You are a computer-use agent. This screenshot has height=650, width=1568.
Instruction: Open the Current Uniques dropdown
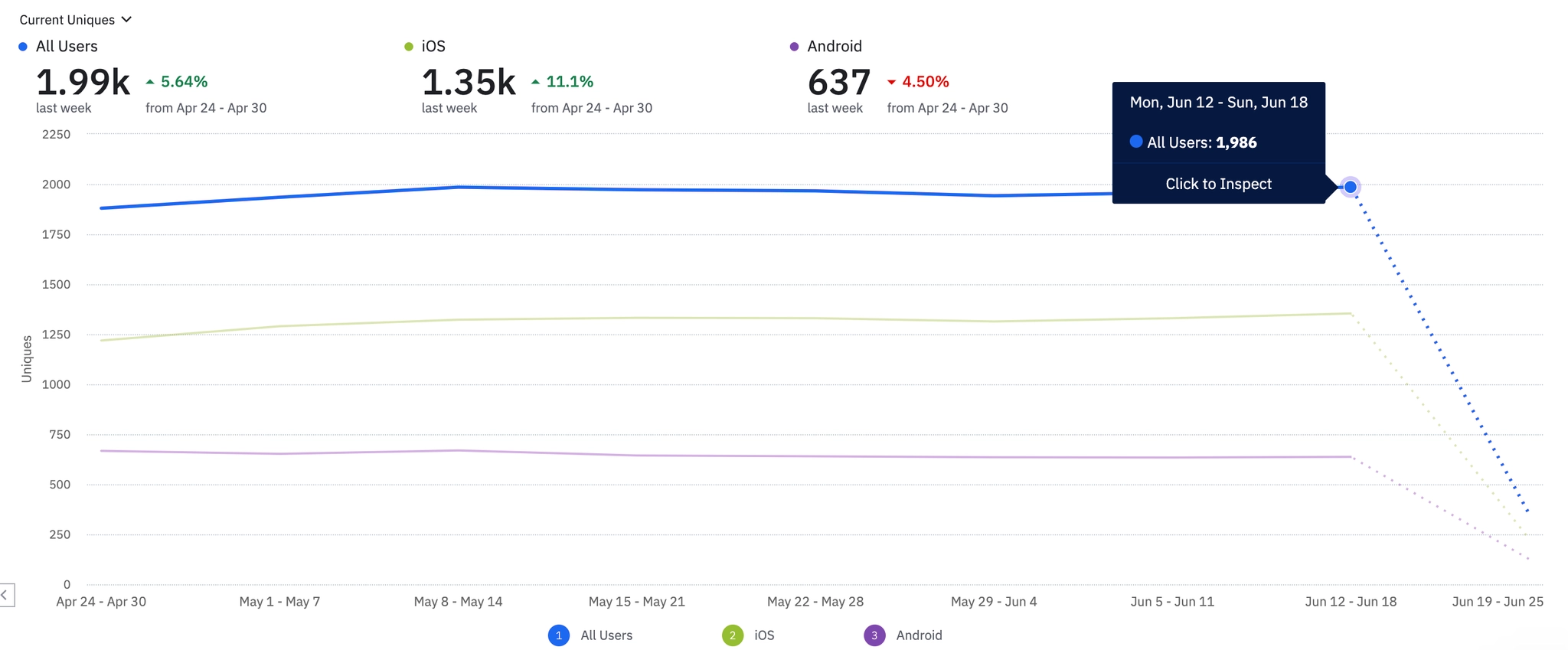pyautogui.click(x=67, y=20)
